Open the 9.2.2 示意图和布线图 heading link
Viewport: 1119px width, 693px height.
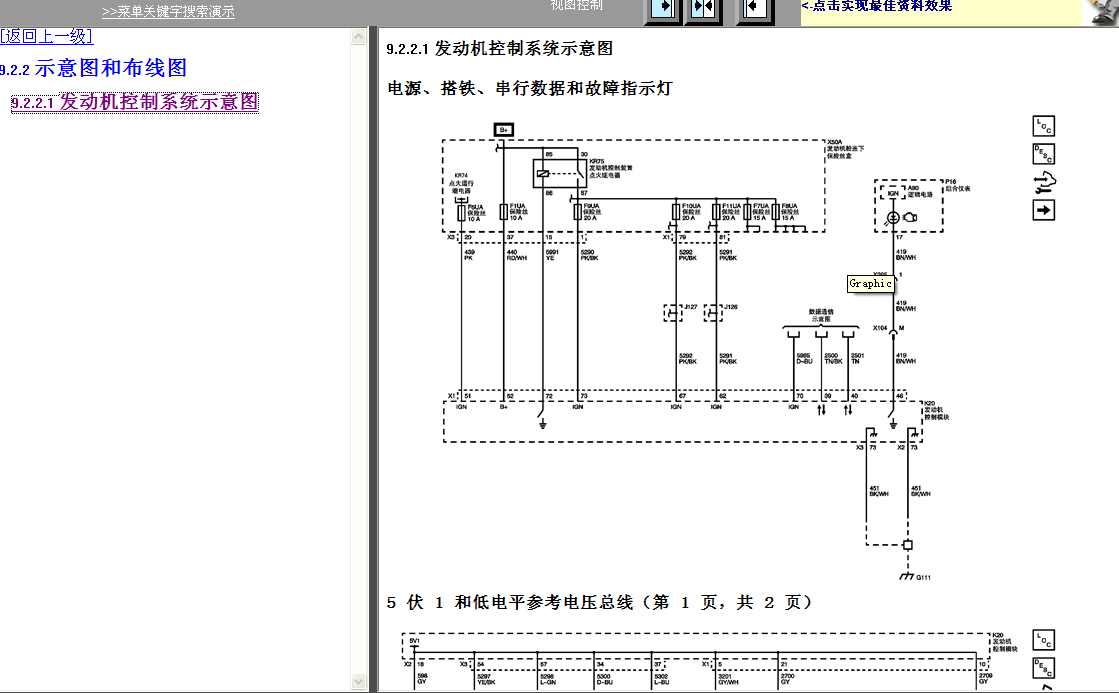[x=93, y=69]
